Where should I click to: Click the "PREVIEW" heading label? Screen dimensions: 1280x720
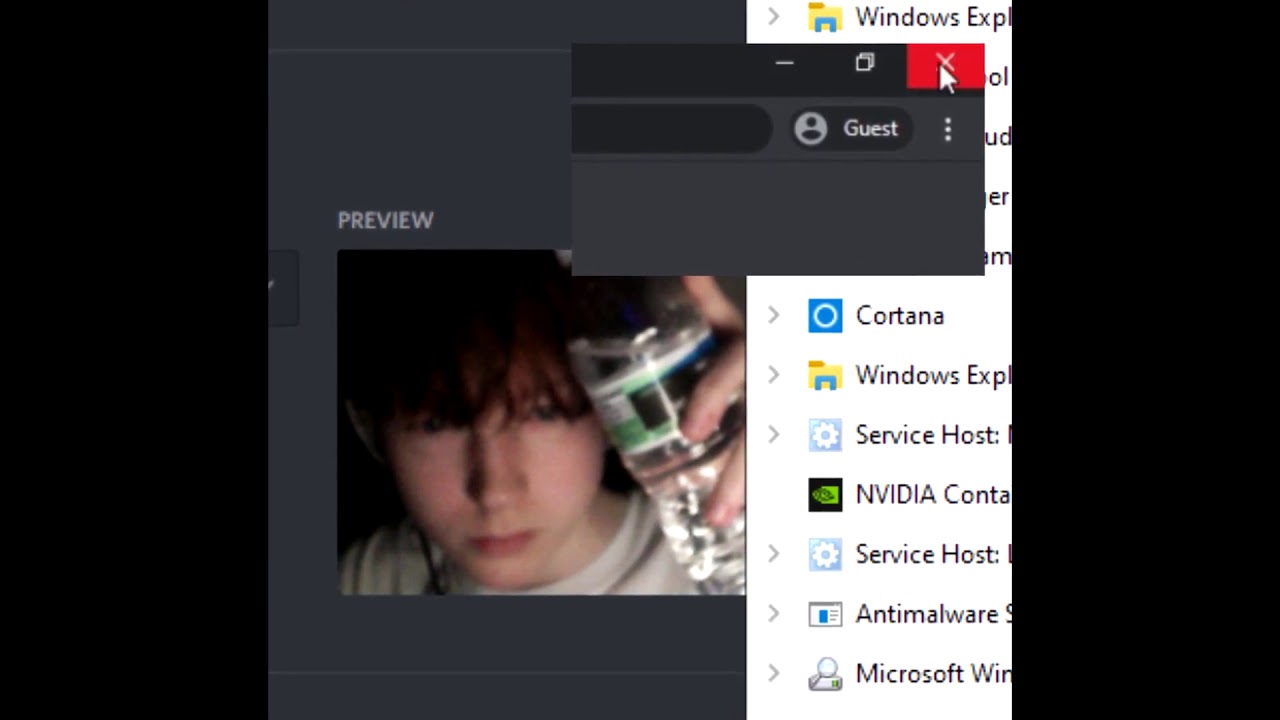point(385,221)
